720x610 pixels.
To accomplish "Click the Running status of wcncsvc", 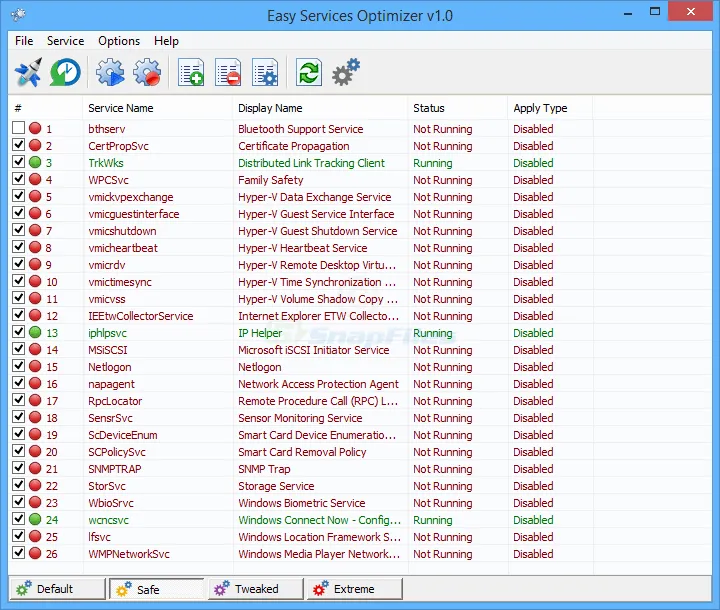I will pos(433,520).
